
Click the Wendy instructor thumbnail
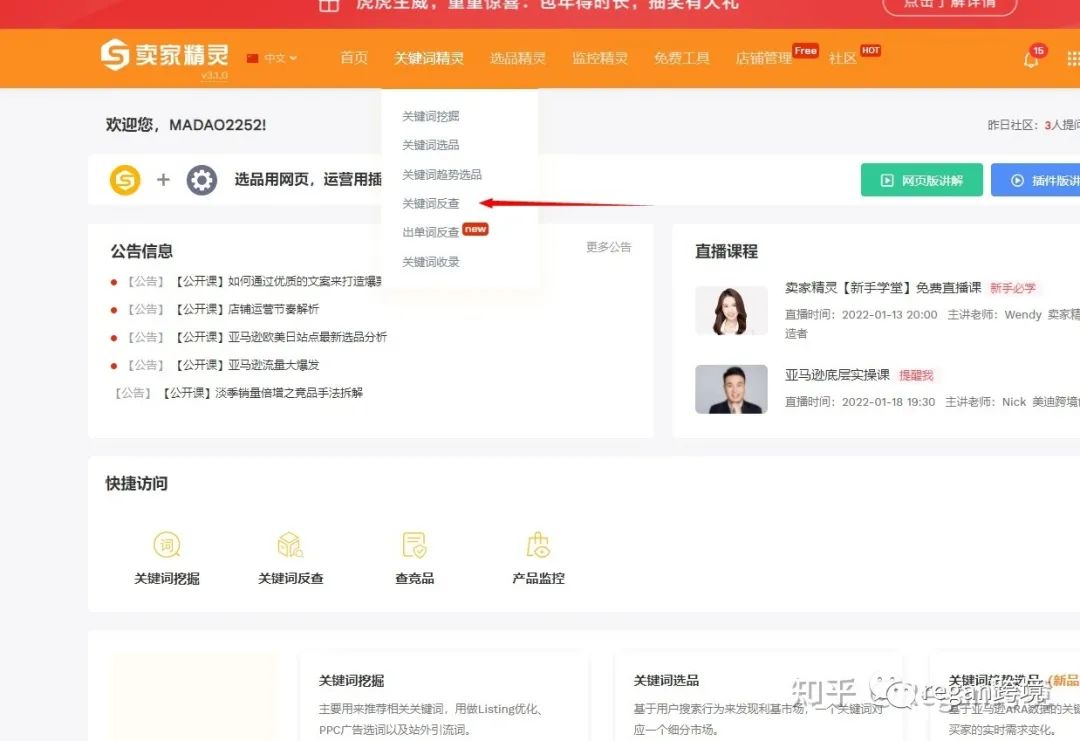(x=731, y=311)
